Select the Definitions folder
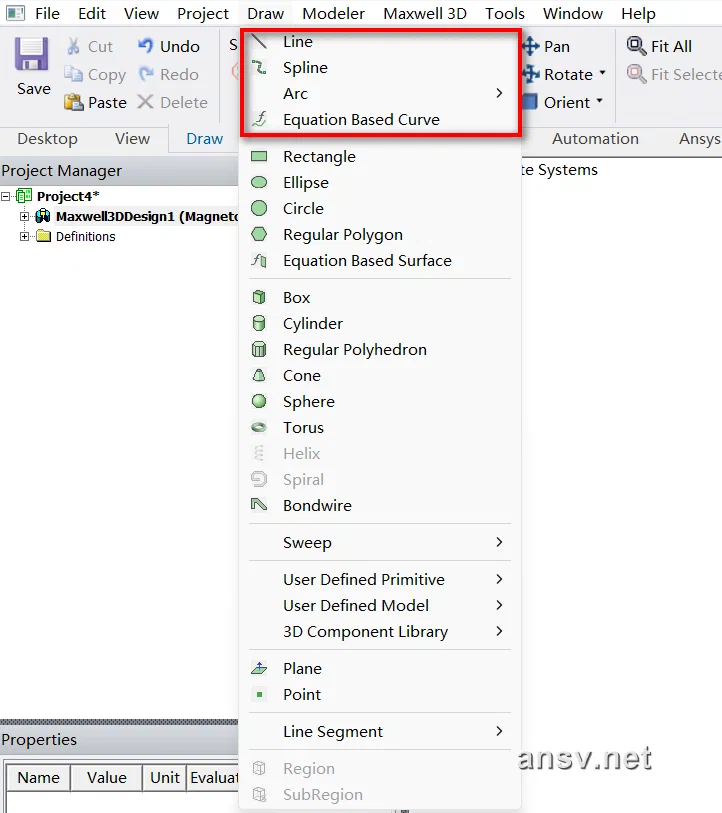The image size is (722, 813). tap(86, 236)
